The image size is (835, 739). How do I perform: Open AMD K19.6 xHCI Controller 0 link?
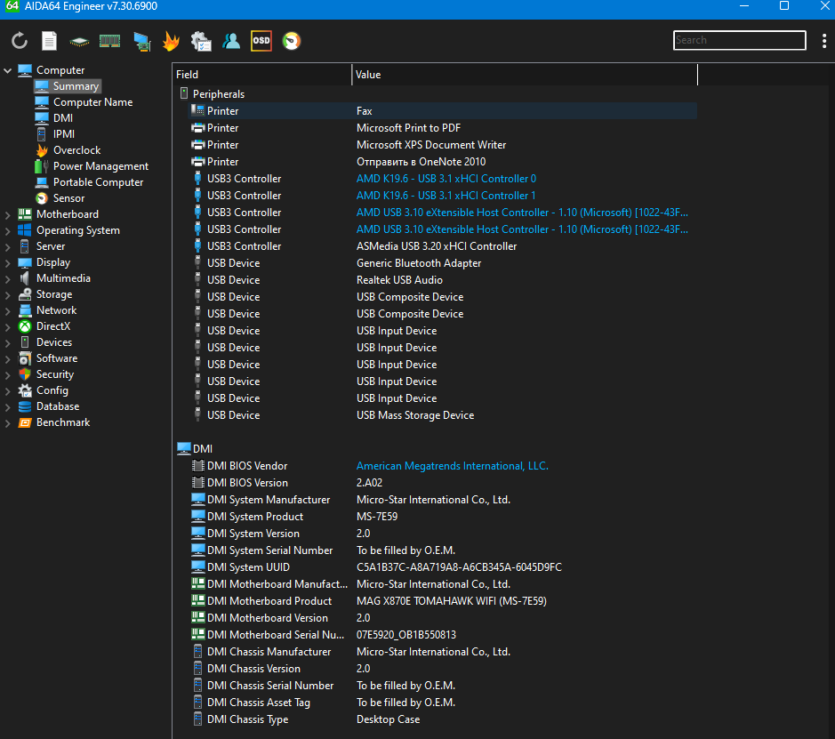point(446,179)
